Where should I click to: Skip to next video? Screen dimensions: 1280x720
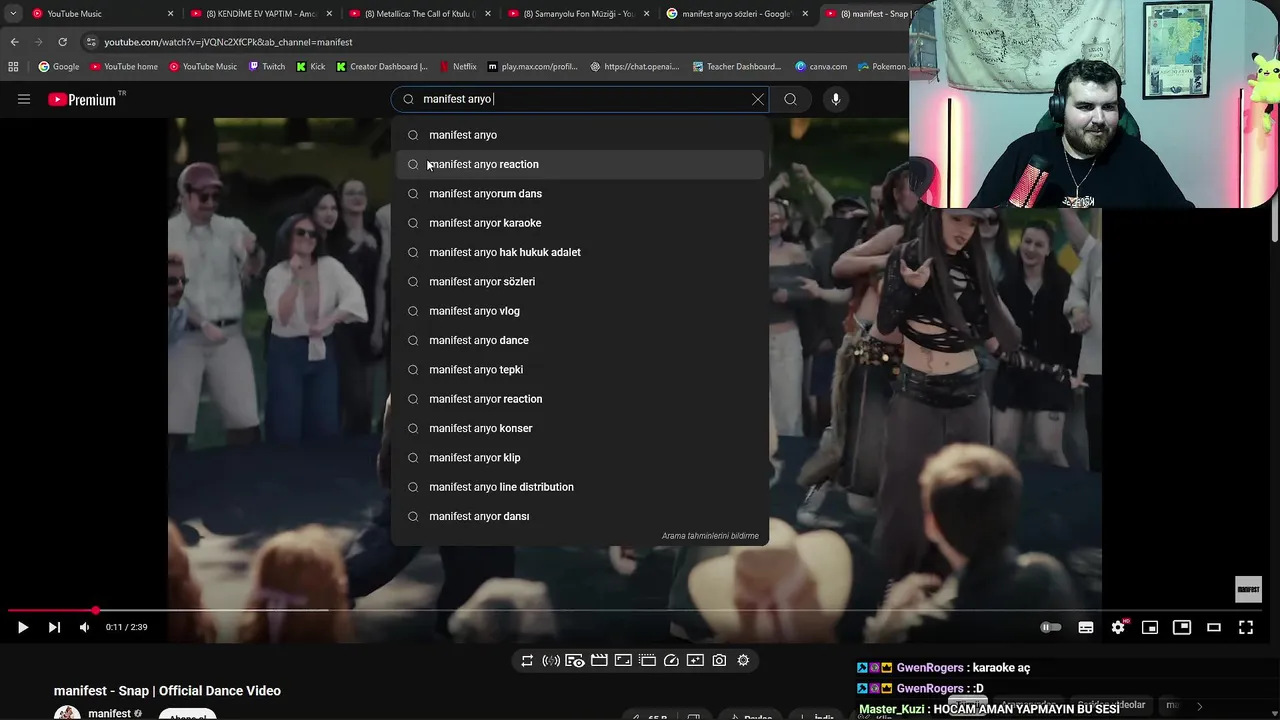coord(54,627)
